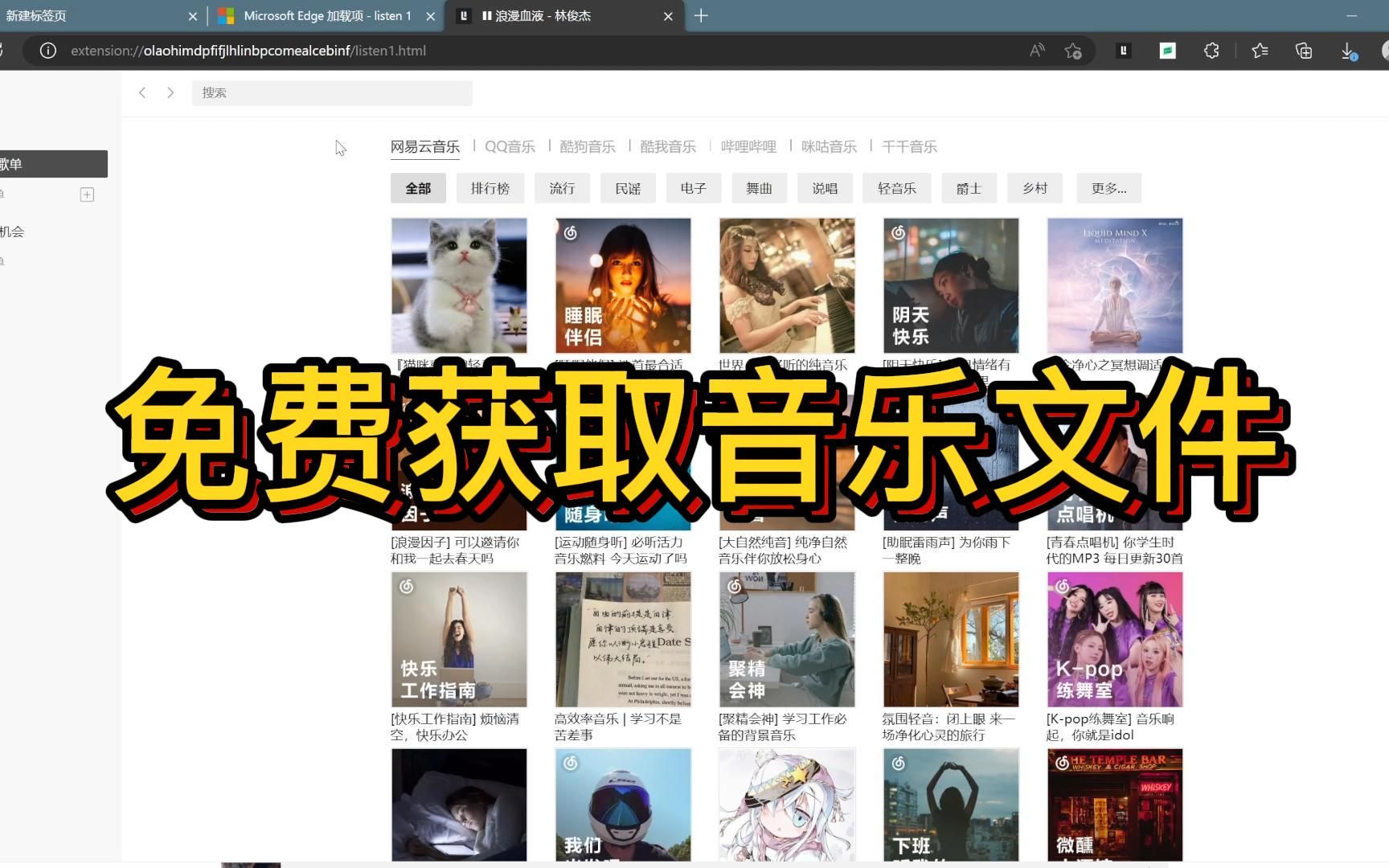Select the 说唱 category filter
1389x868 pixels.
(825, 188)
